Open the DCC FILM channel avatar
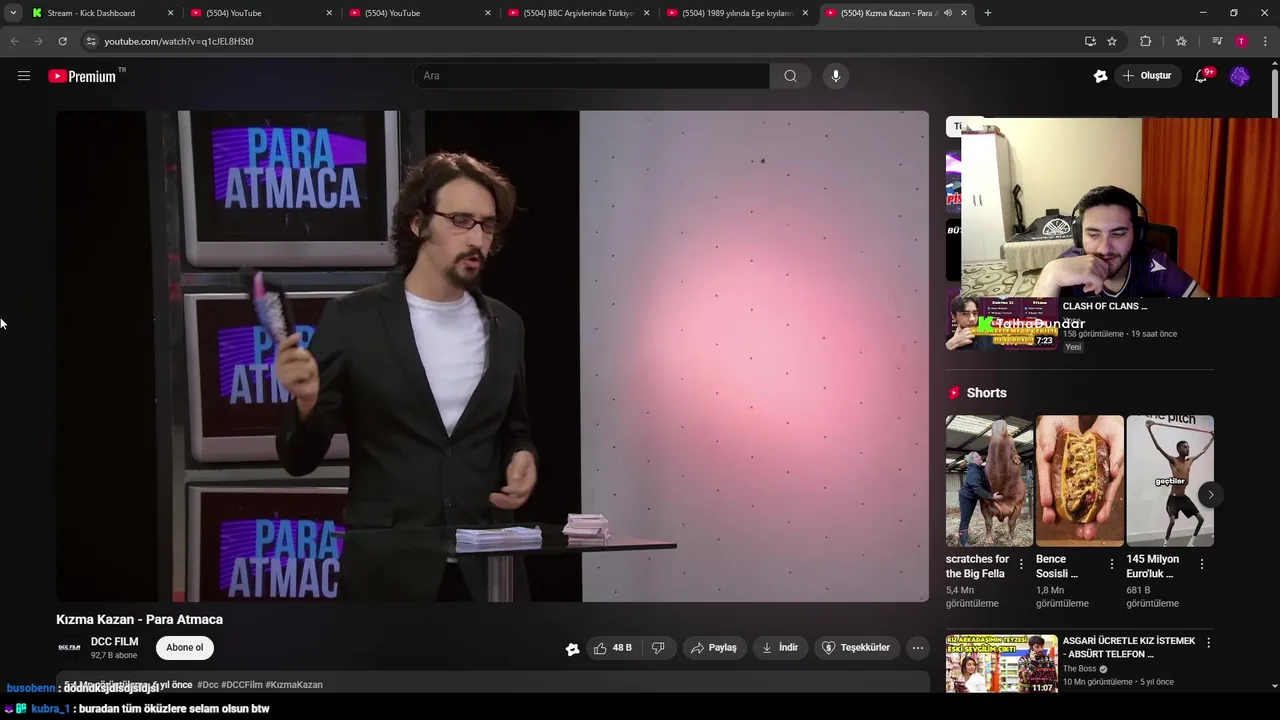1280x720 pixels. [x=69, y=648]
